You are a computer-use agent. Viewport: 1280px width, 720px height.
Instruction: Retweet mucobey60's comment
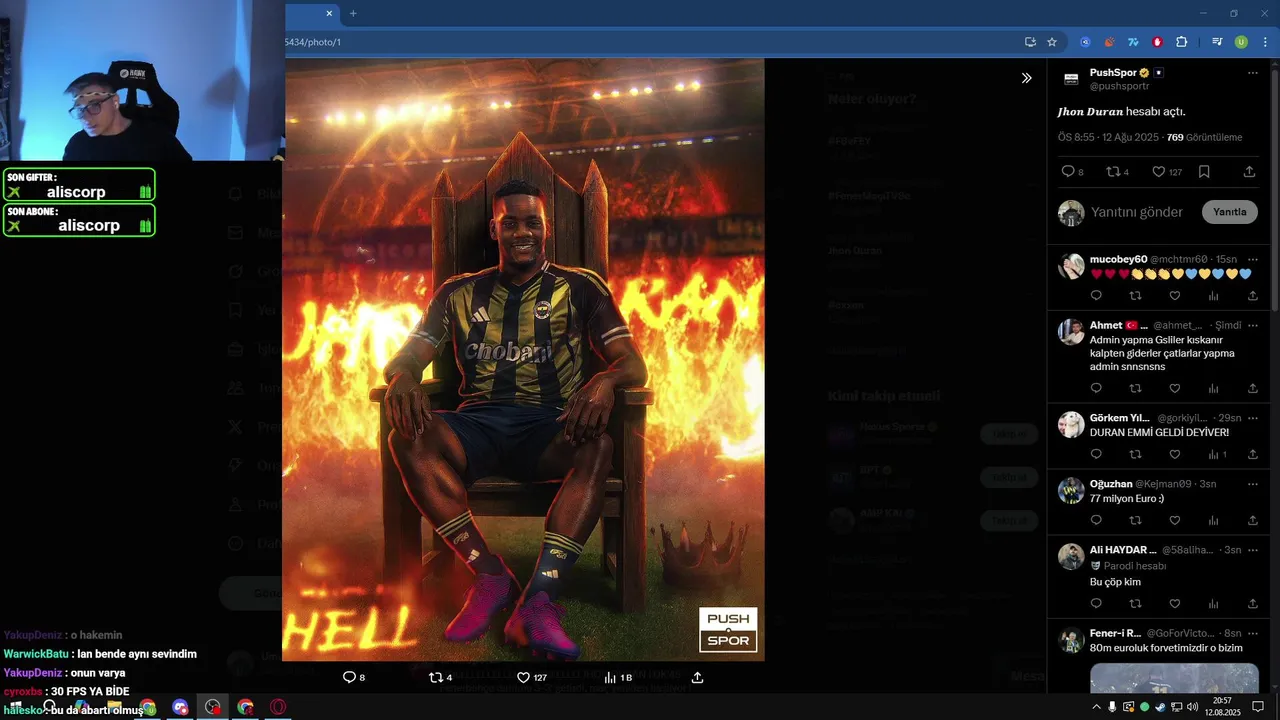click(x=1135, y=296)
